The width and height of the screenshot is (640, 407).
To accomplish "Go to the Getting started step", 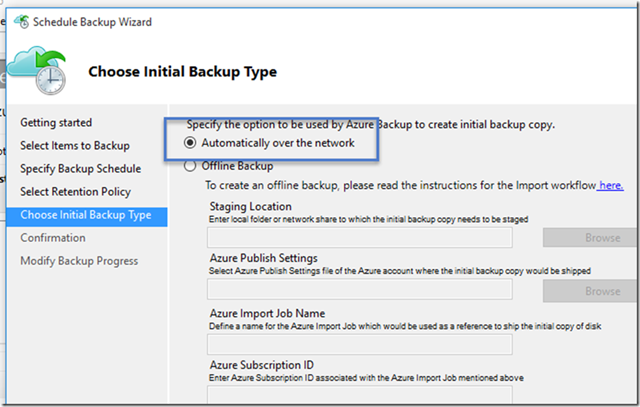I will (x=56, y=122).
